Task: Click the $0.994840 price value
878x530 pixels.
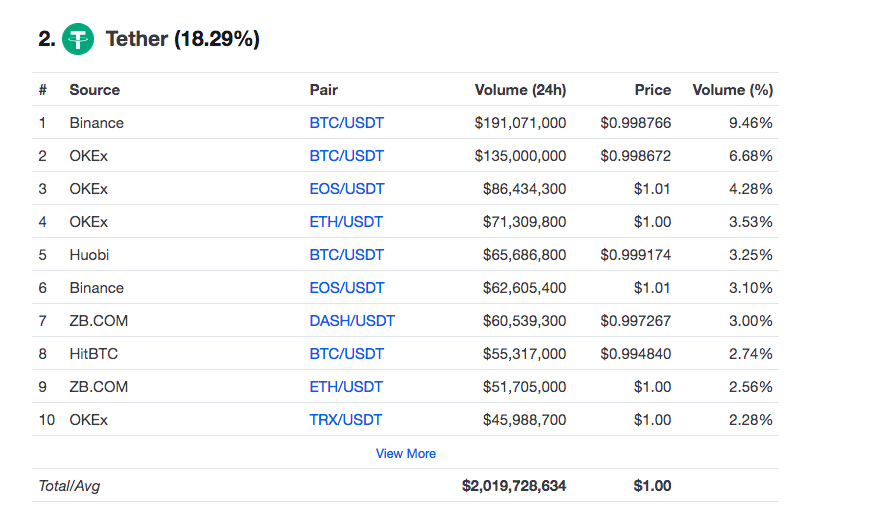Action: point(636,354)
